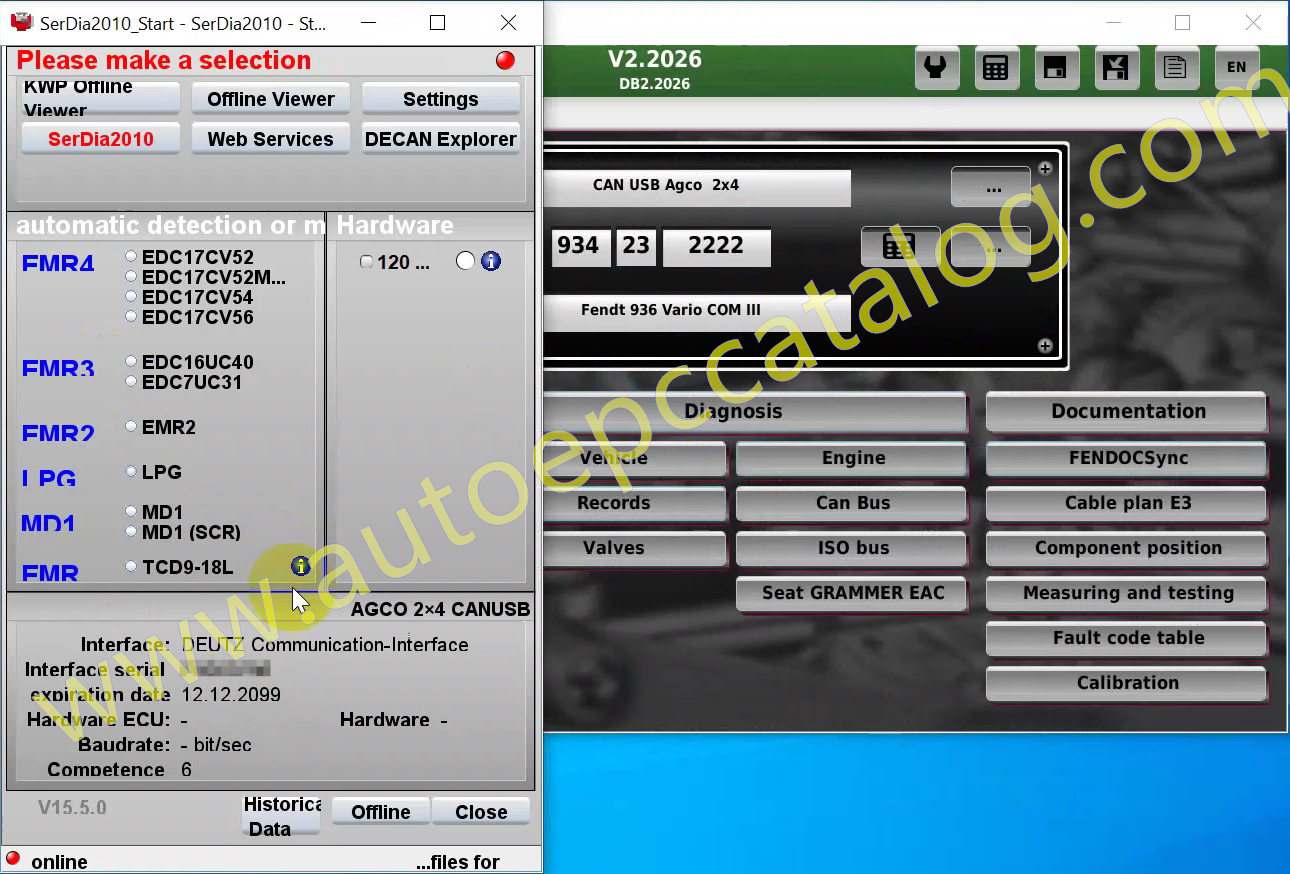
Task: Click the plus icon beside the CAN USB row
Action: point(1045,169)
